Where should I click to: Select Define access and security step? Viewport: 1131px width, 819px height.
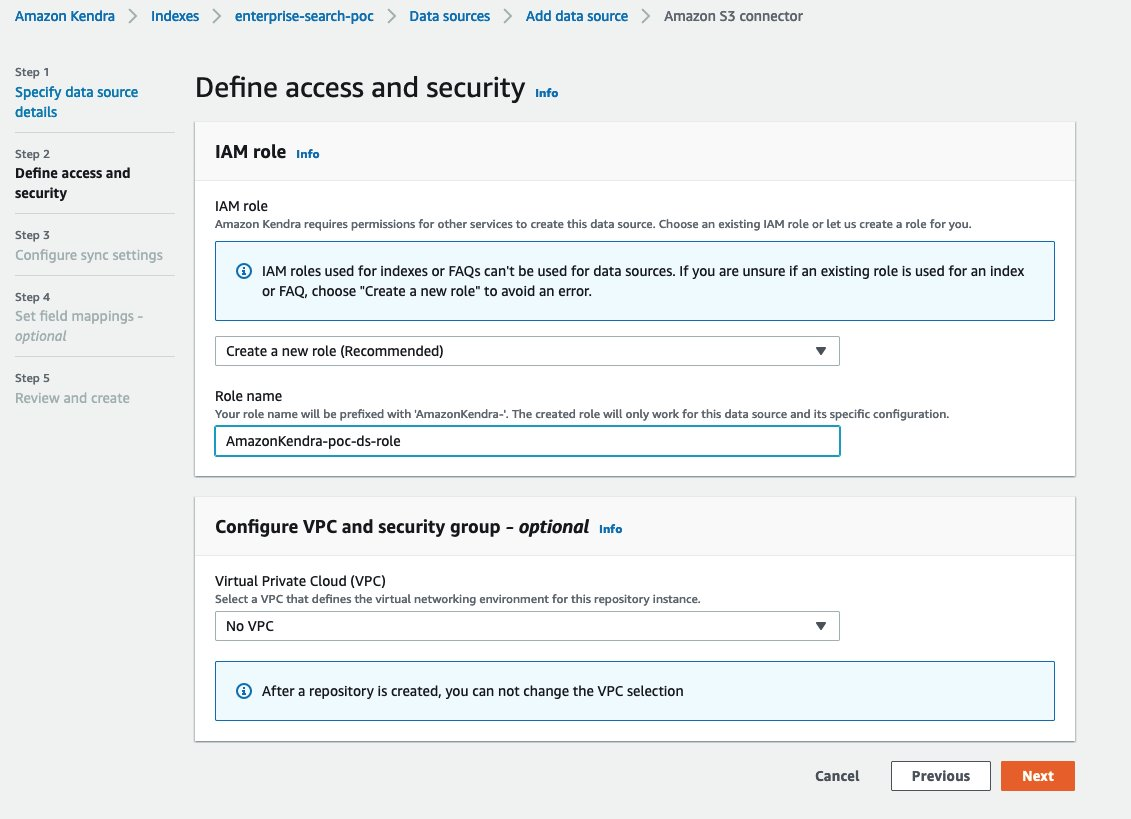point(72,183)
